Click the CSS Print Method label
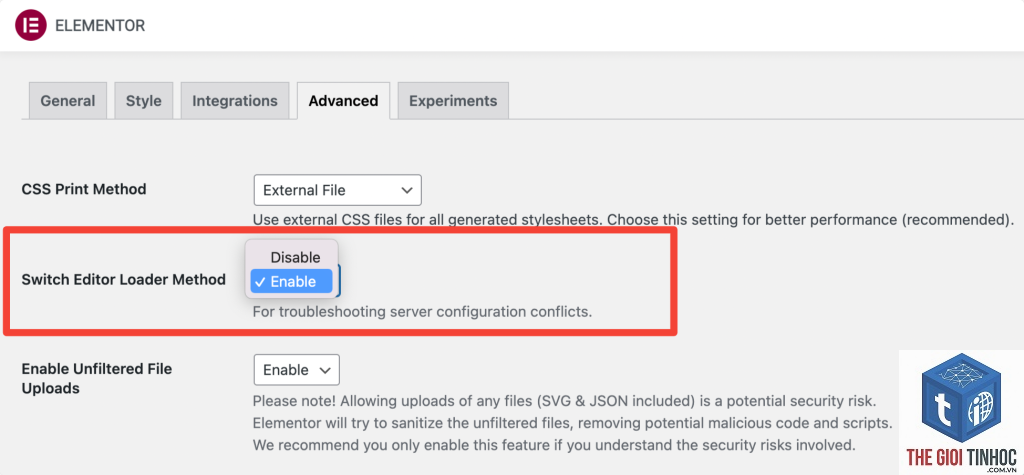The height and width of the screenshot is (475, 1024). [x=84, y=189]
